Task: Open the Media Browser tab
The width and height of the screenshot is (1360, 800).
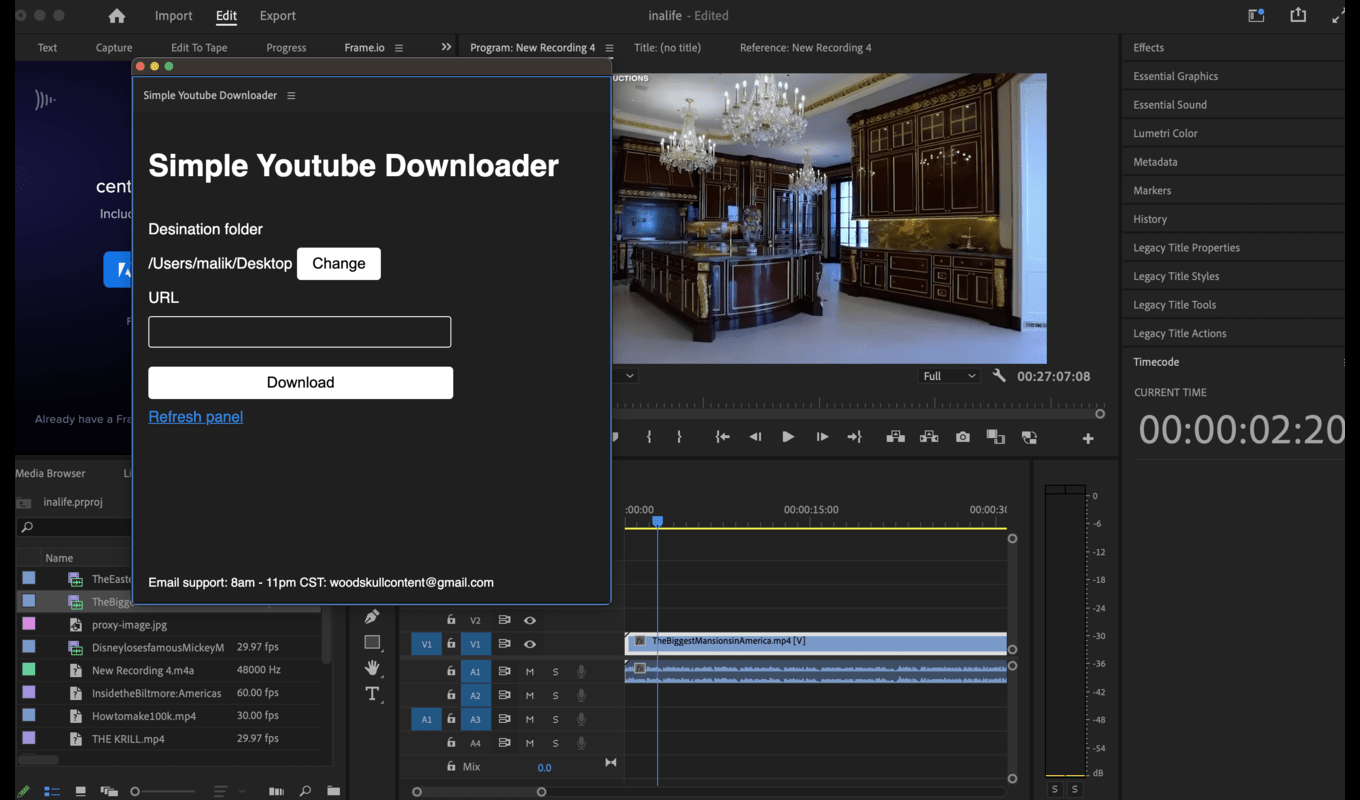Action: 51,473
